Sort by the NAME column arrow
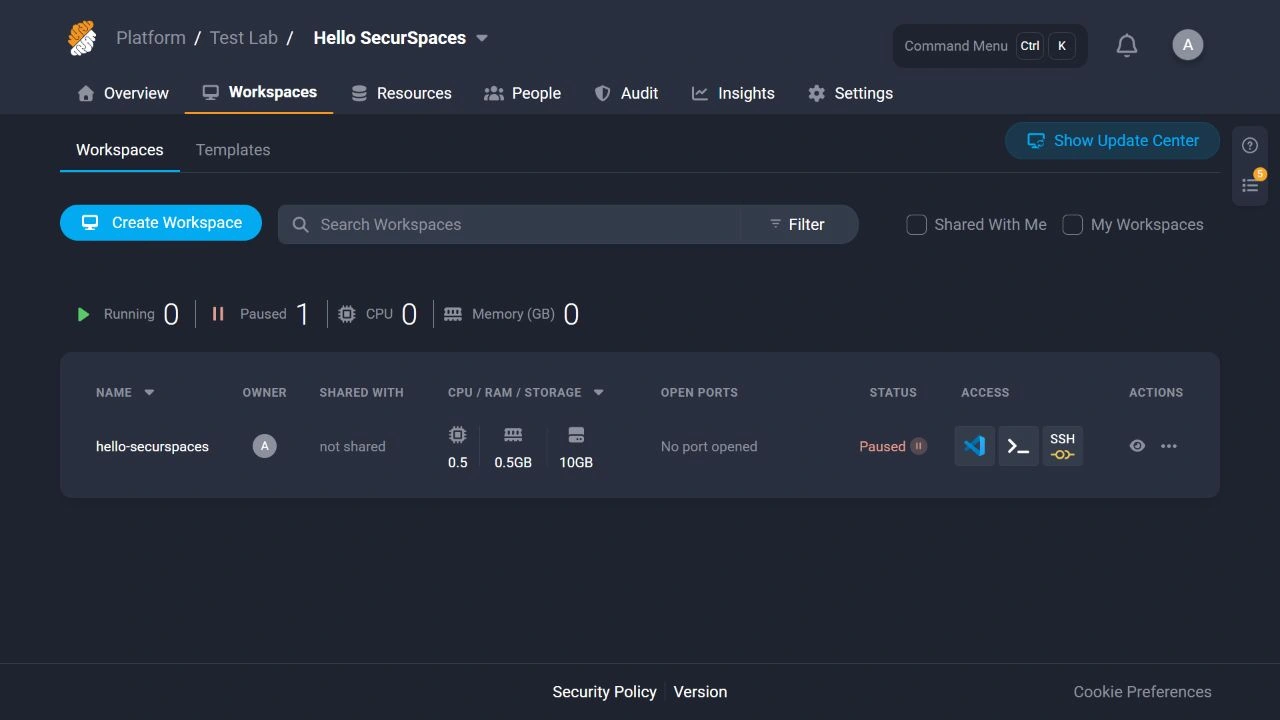1280x720 pixels. tap(149, 392)
